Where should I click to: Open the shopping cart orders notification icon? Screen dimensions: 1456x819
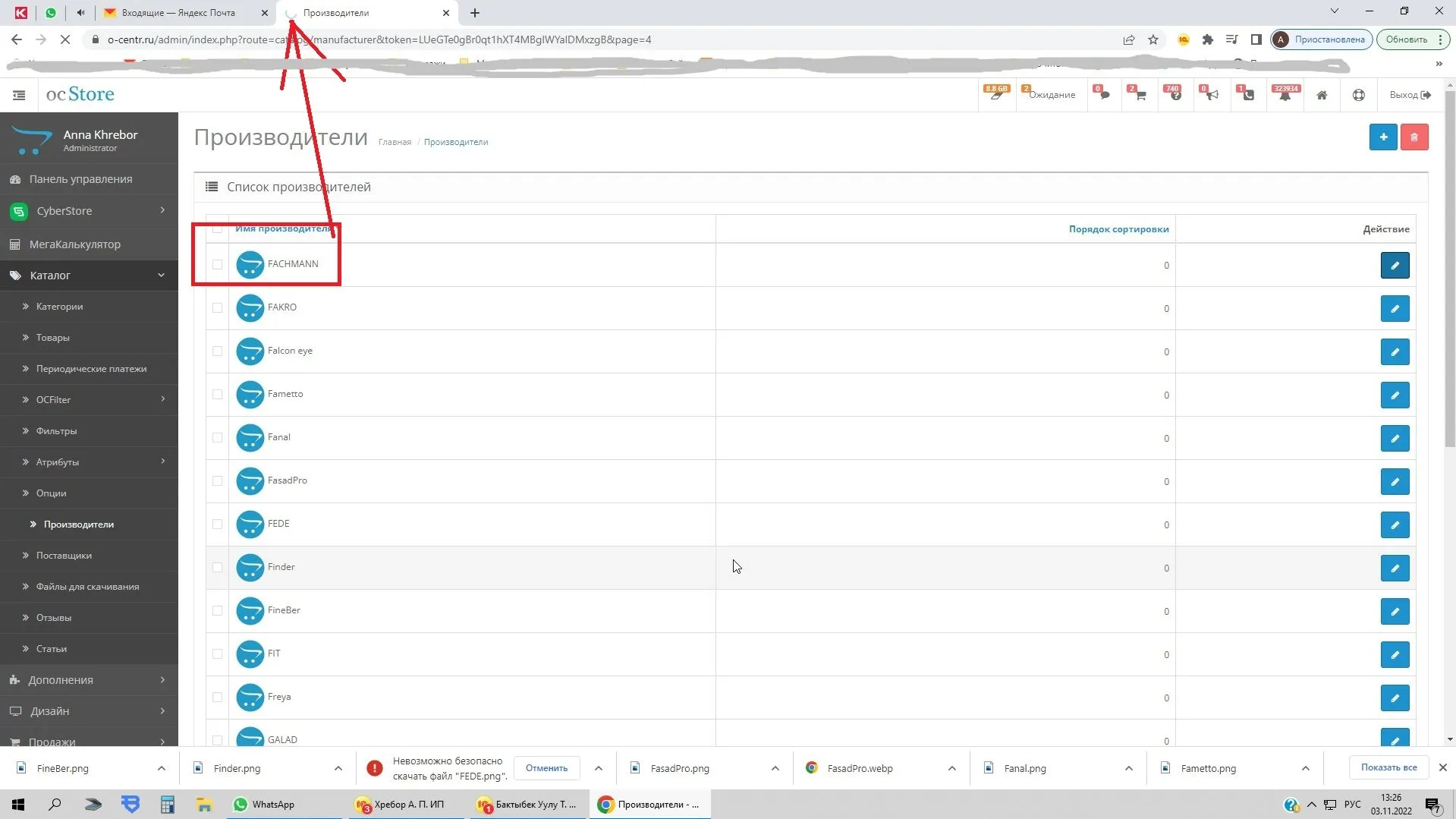1139,94
